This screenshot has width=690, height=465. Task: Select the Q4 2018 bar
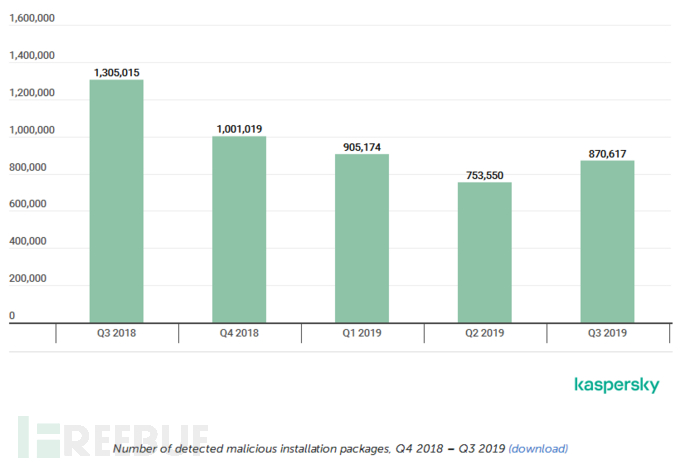click(x=239, y=229)
